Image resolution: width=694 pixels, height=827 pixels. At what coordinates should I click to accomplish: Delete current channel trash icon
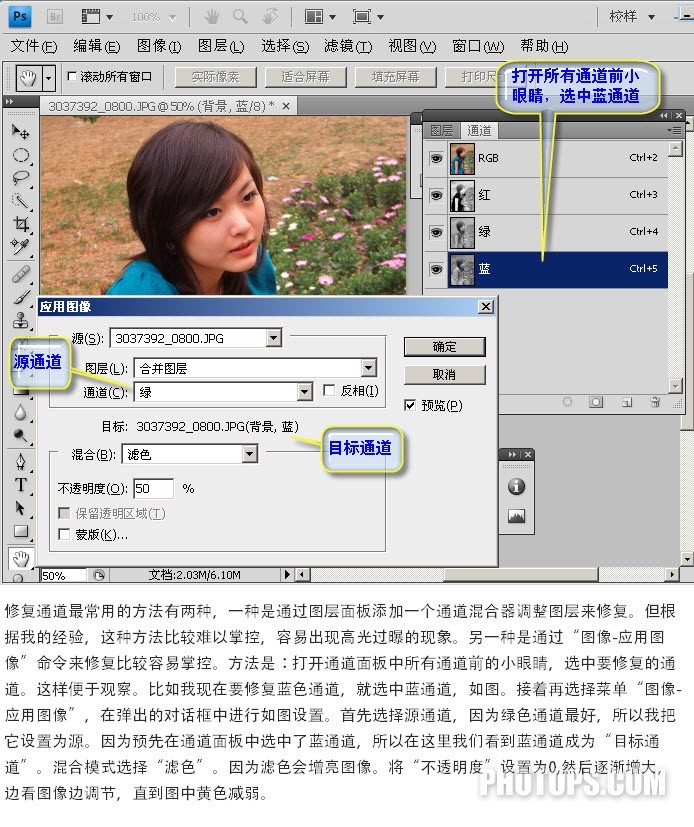(x=655, y=402)
